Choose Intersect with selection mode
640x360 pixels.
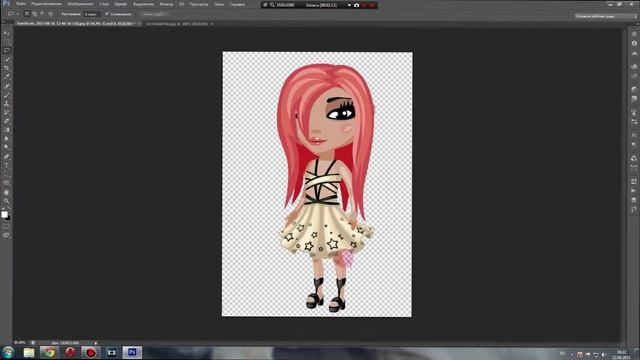click(x=51, y=14)
